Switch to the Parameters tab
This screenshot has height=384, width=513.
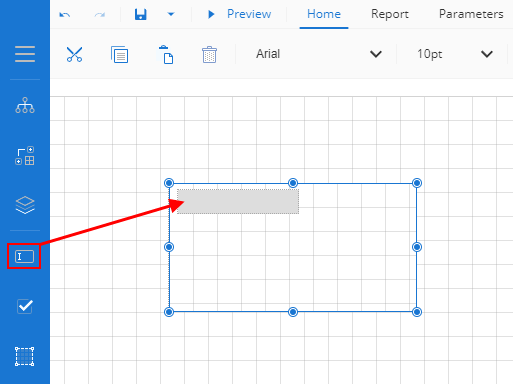pyautogui.click(x=471, y=14)
